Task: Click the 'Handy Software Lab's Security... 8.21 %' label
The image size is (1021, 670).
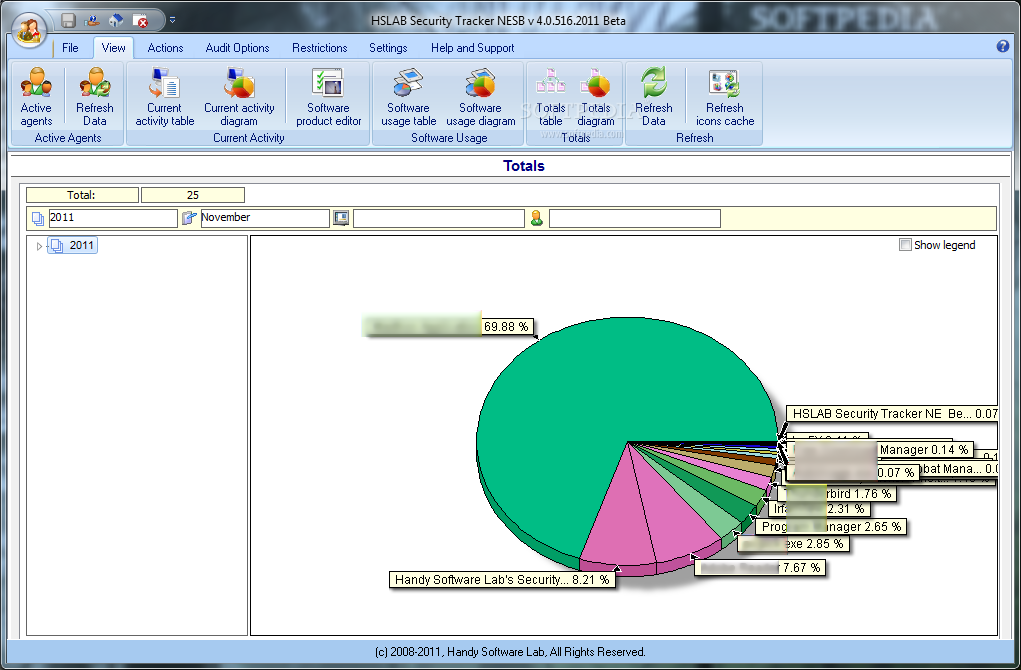Action: point(502,579)
